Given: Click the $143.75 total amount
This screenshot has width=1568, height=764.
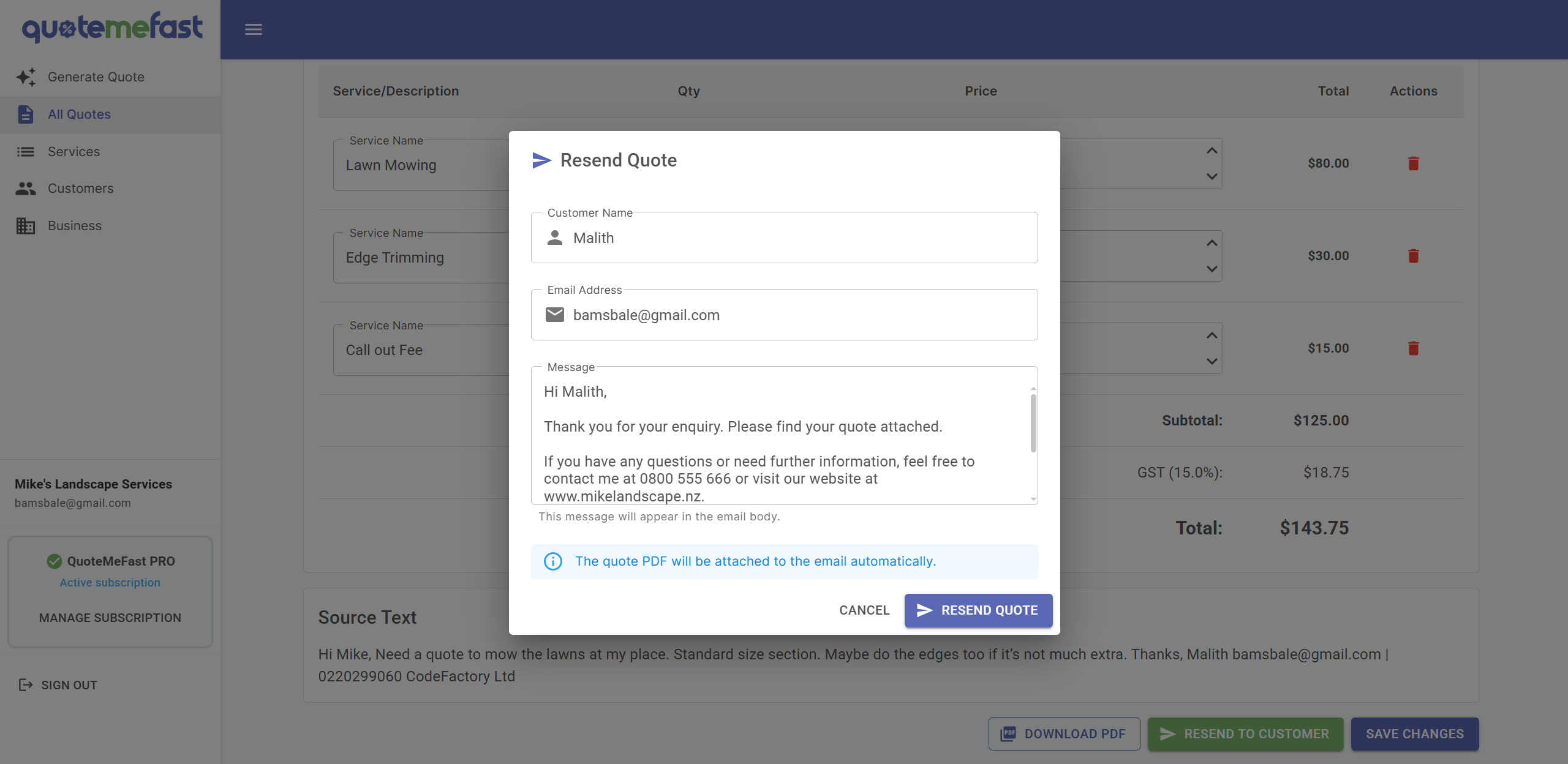Looking at the screenshot, I should coord(1314,528).
